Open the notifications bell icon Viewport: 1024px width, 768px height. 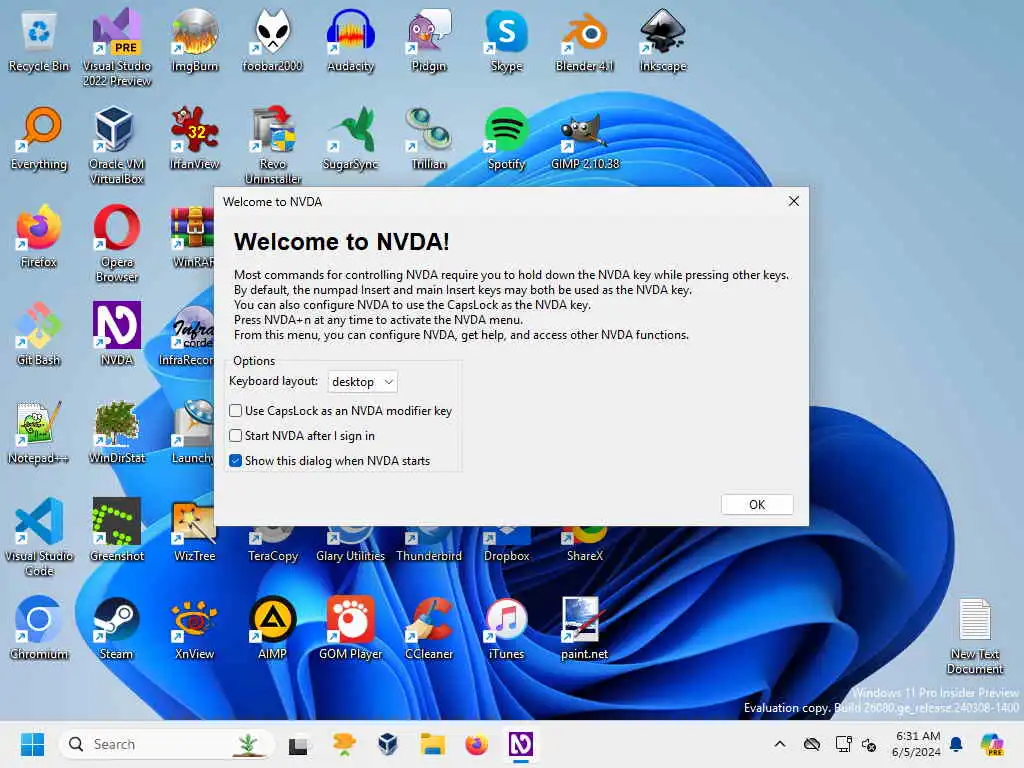click(x=956, y=744)
